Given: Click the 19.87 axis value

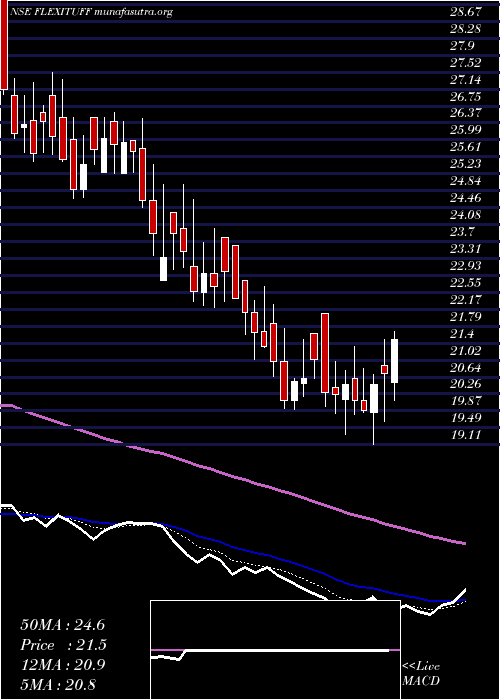Looking at the screenshot, I should pyautogui.click(x=466, y=401).
